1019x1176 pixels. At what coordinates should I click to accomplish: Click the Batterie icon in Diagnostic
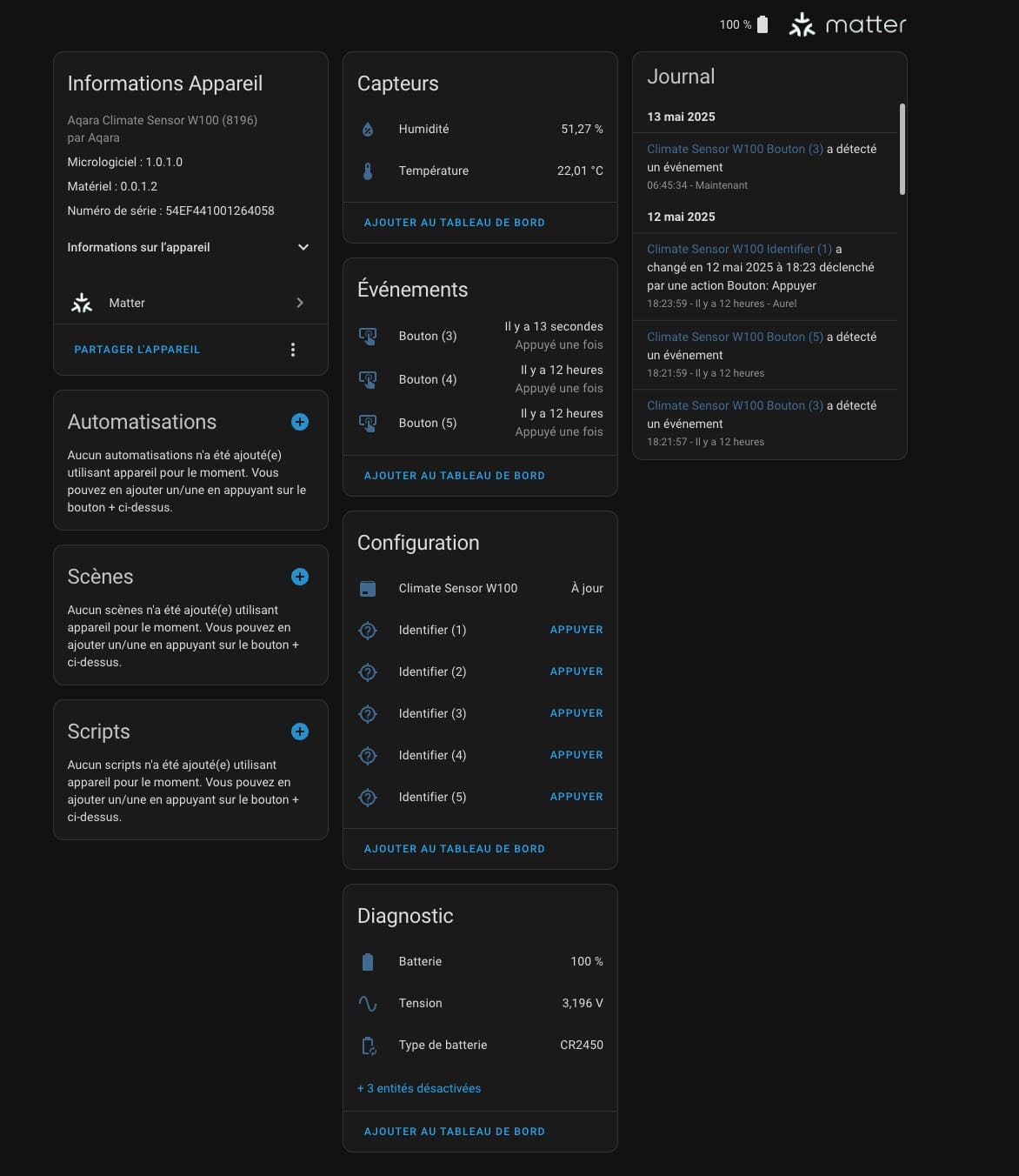pos(368,961)
